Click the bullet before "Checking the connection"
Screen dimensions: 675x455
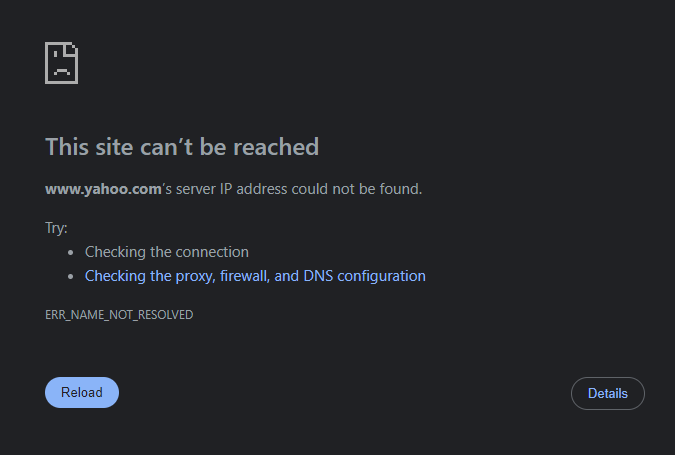pyautogui.click(x=70, y=252)
